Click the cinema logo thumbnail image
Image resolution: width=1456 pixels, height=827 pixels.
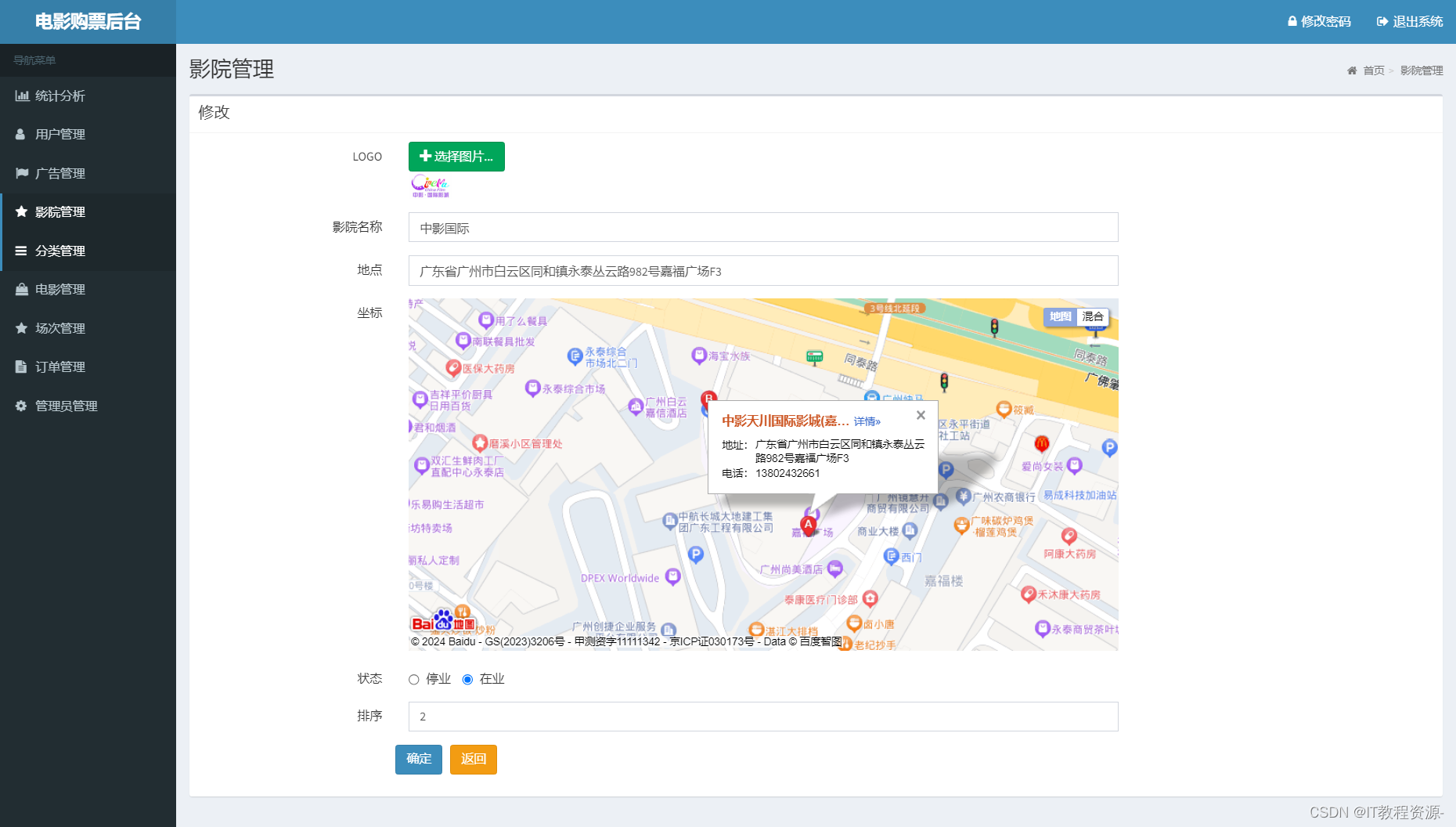(431, 186)
